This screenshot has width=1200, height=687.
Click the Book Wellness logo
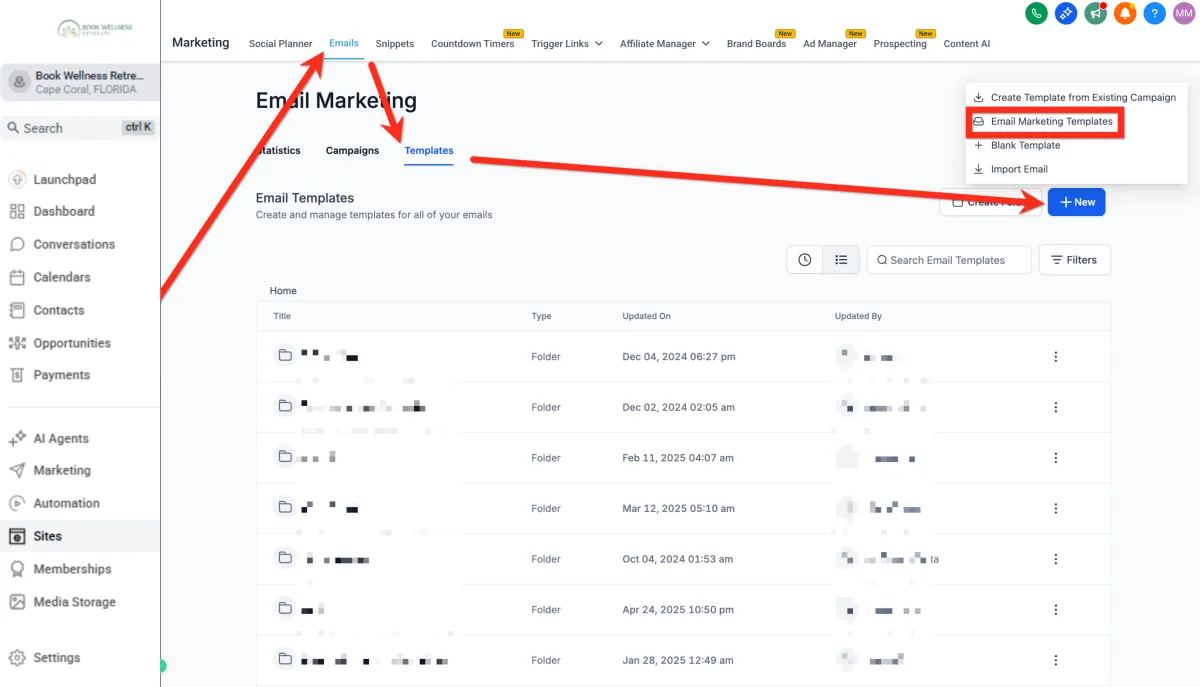pos(96,30)
